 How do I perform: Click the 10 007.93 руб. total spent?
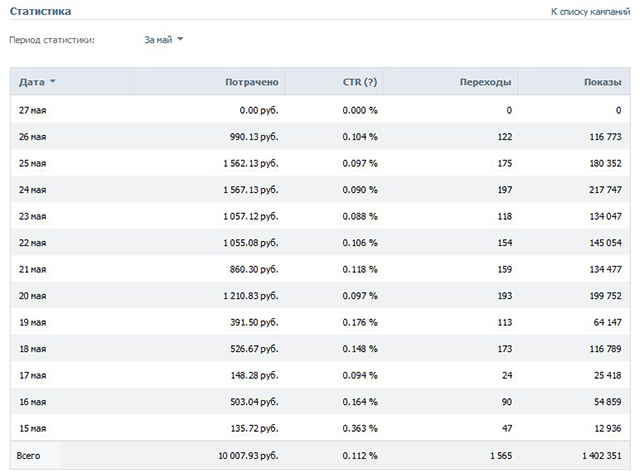point(248,456)
